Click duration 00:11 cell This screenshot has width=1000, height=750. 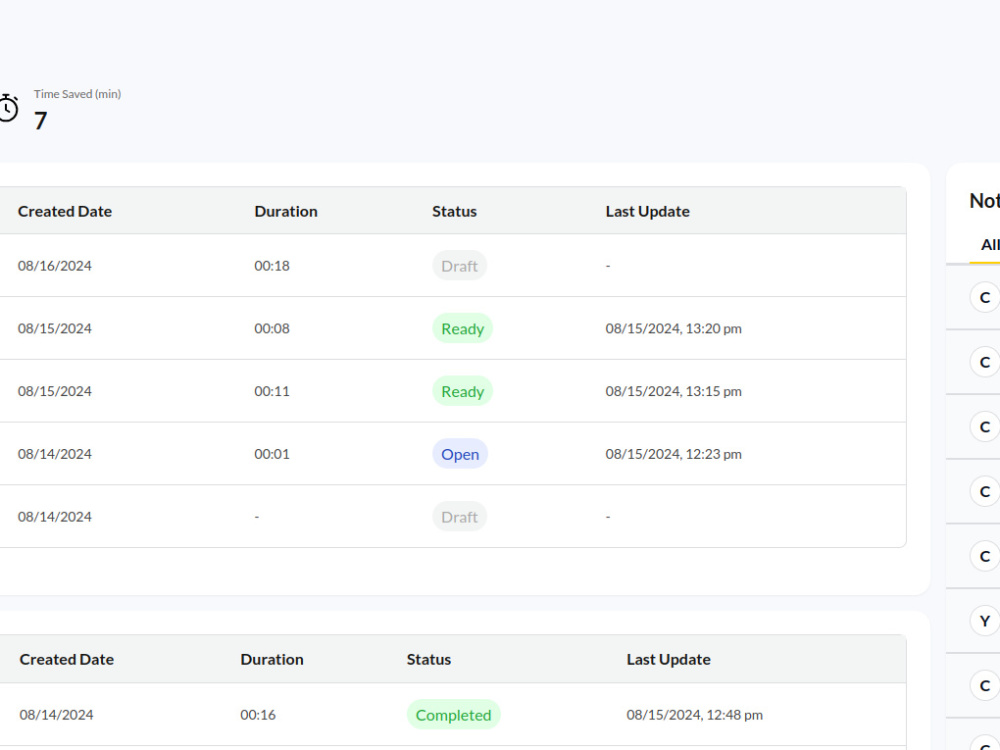tap(272, 391)
